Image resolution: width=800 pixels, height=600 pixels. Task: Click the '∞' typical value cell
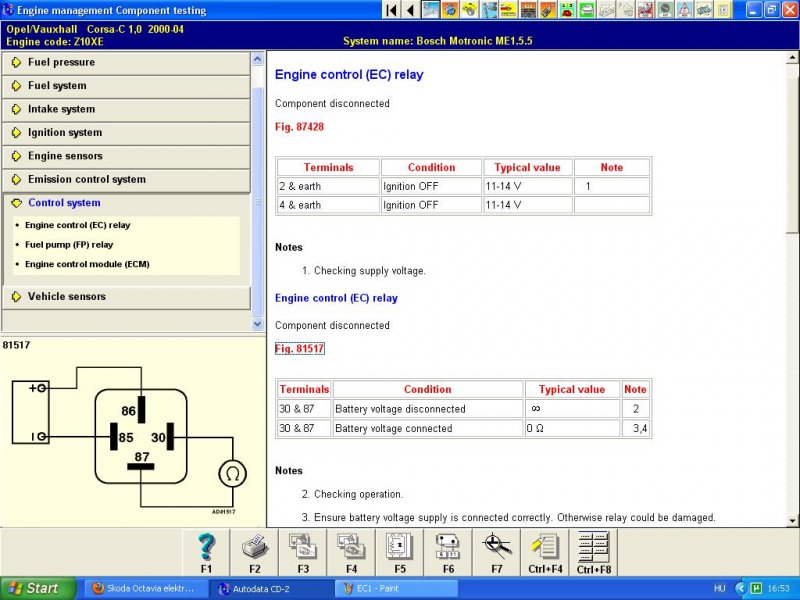(572, 409)
